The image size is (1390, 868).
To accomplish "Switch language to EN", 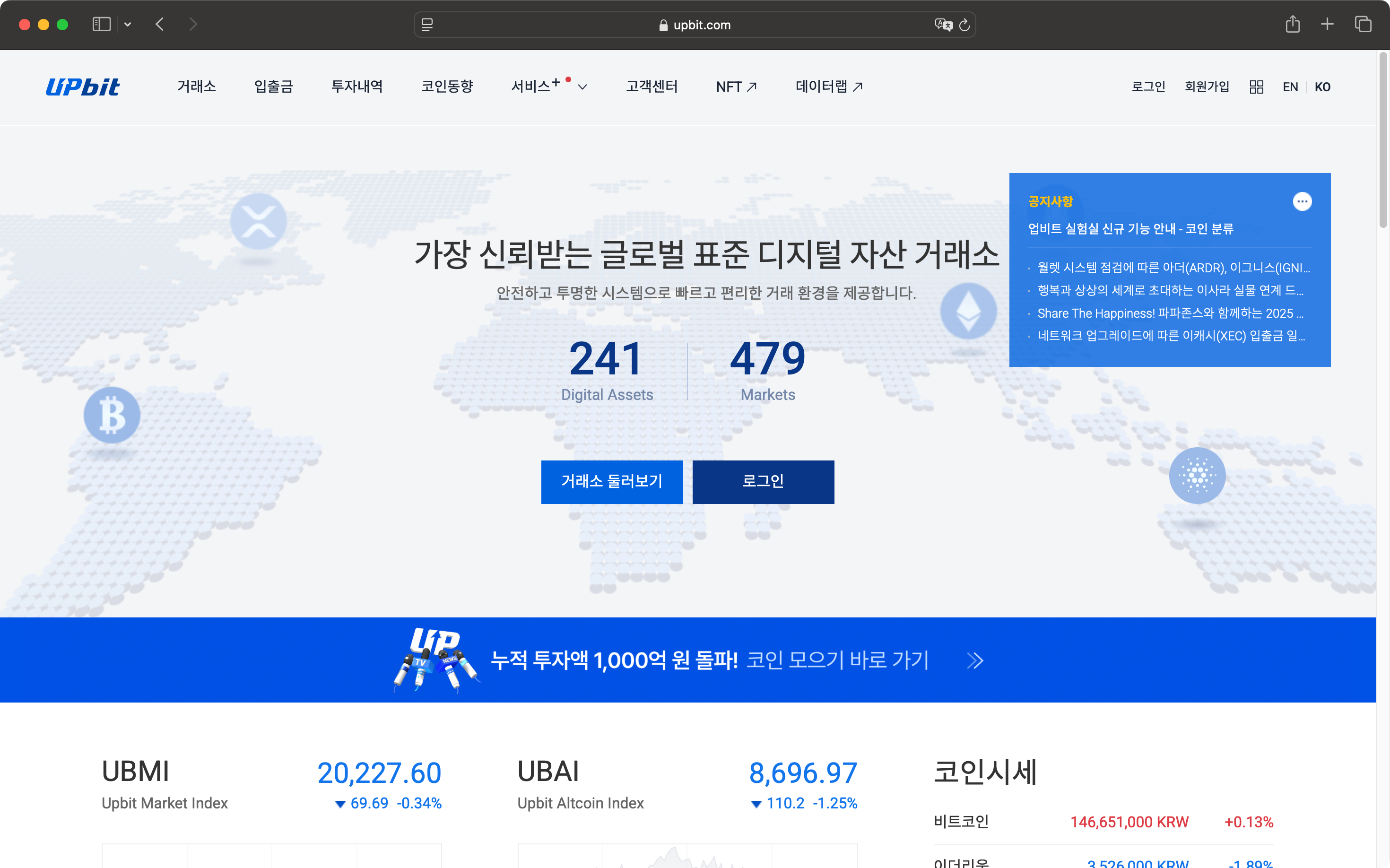I will (1290, 87).
